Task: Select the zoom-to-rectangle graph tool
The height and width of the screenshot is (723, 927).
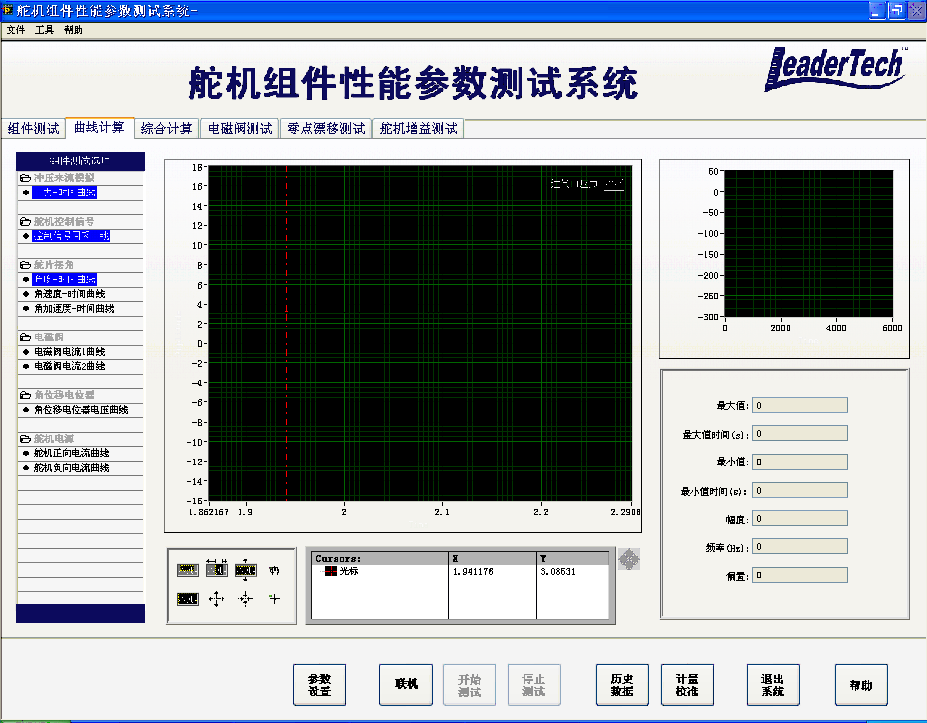Action: (x=188, y=570)
